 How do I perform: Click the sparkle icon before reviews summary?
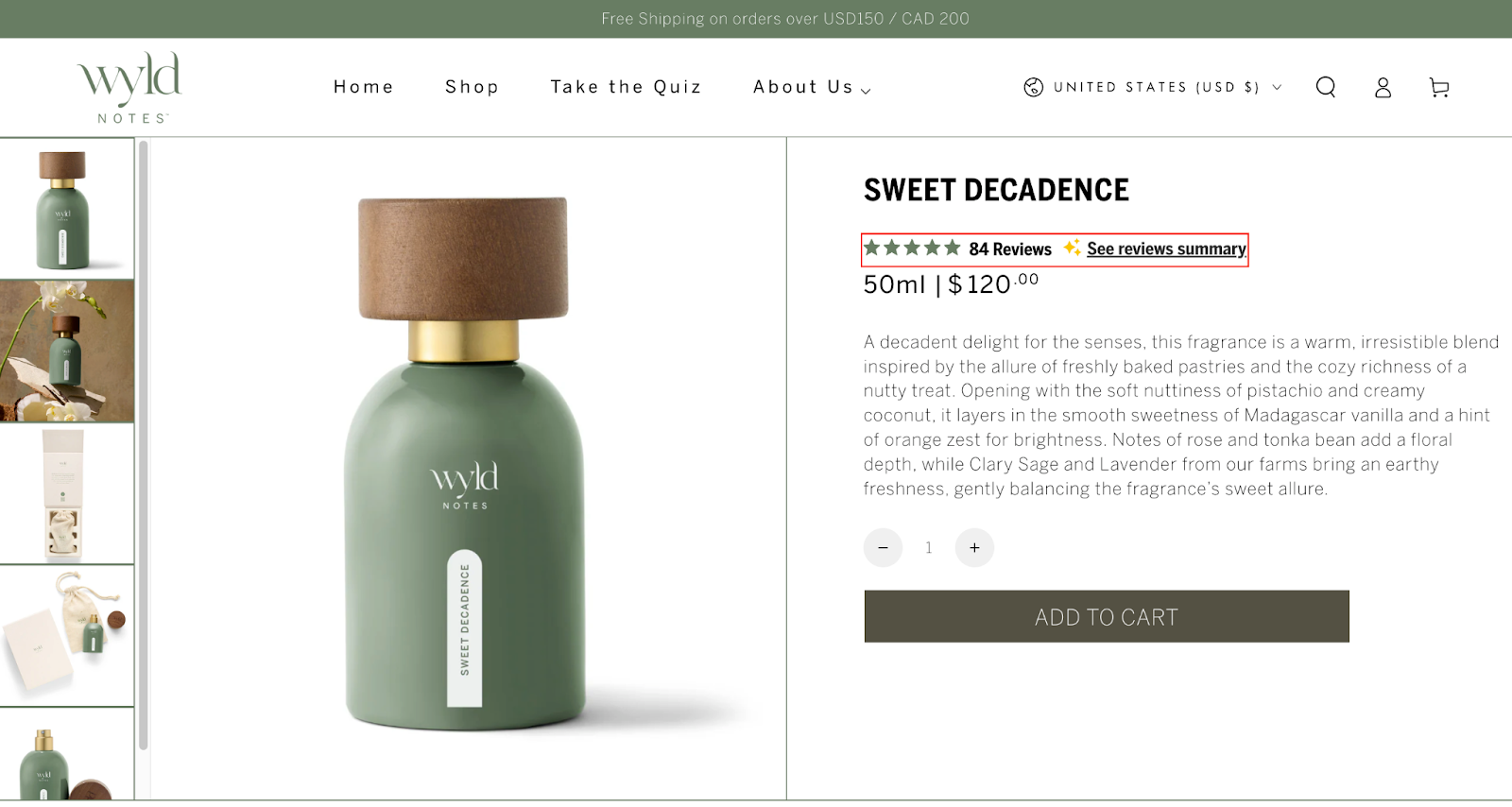pos(1071,249)
